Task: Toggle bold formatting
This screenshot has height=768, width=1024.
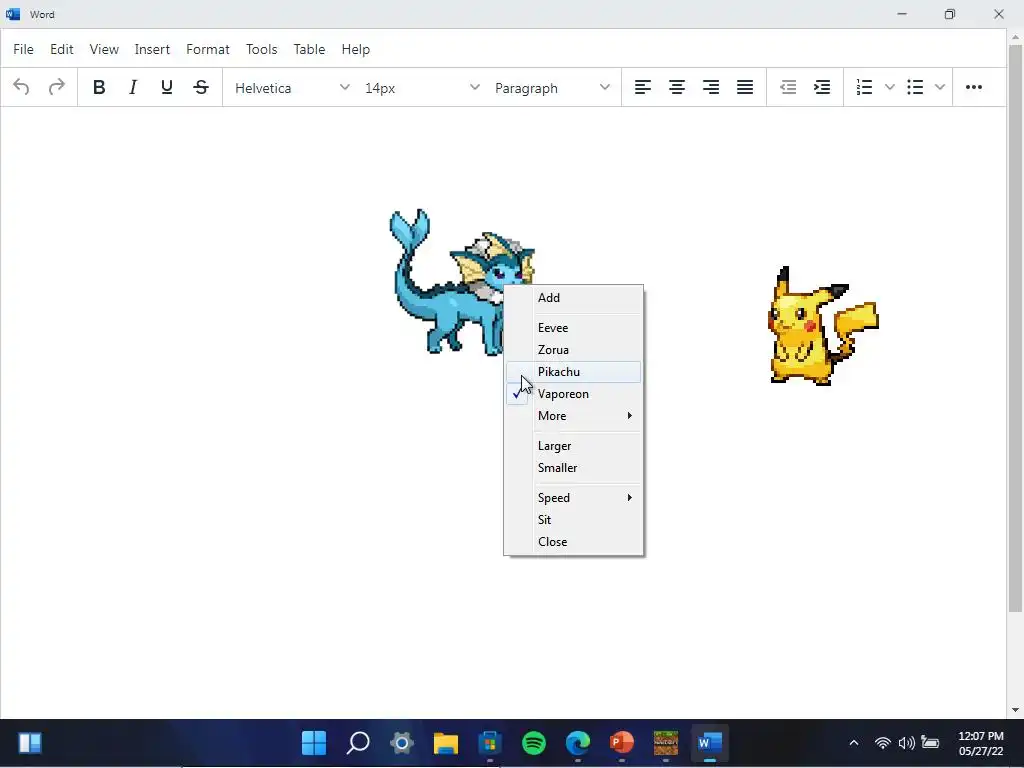Action: tap(99, 87)
